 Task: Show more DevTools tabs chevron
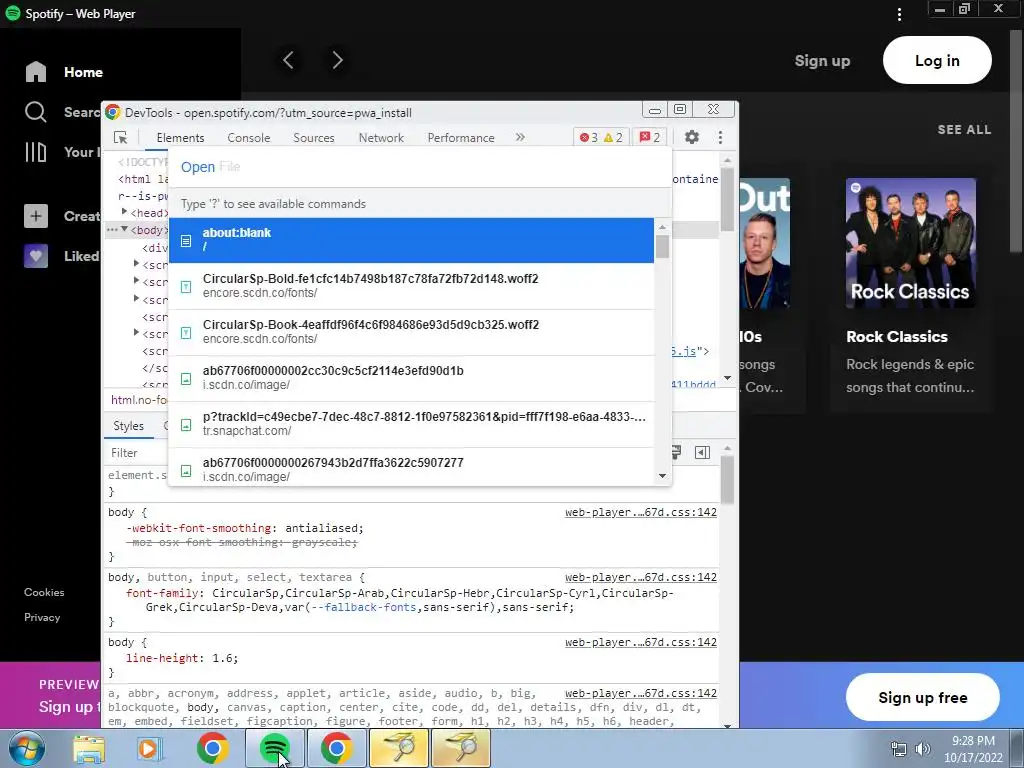pyautogui.click(x=520, y=137)
